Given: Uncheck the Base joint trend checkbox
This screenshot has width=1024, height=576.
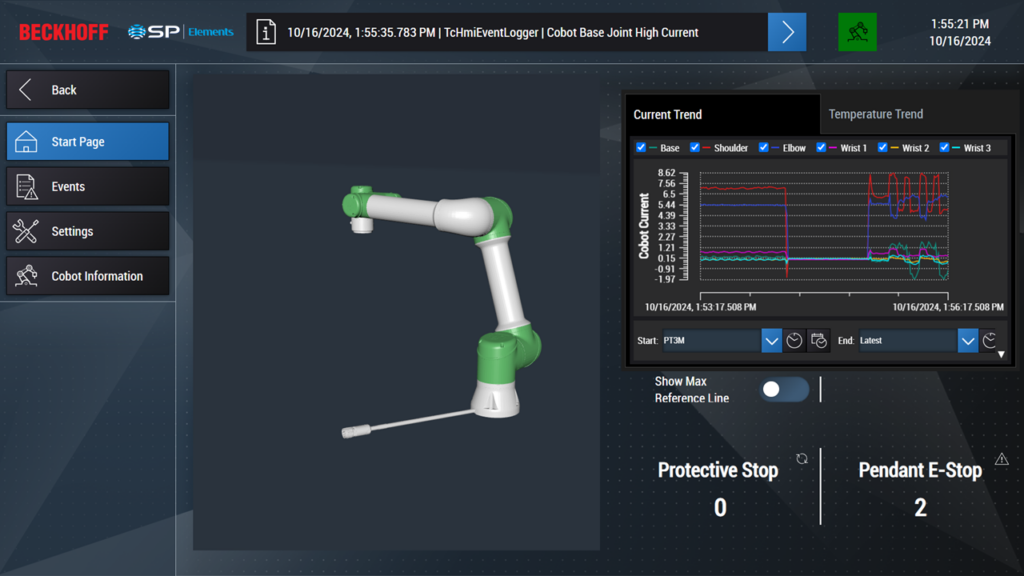Looking at the screenshot, I should pyautogui.click(x=641, y=147).
